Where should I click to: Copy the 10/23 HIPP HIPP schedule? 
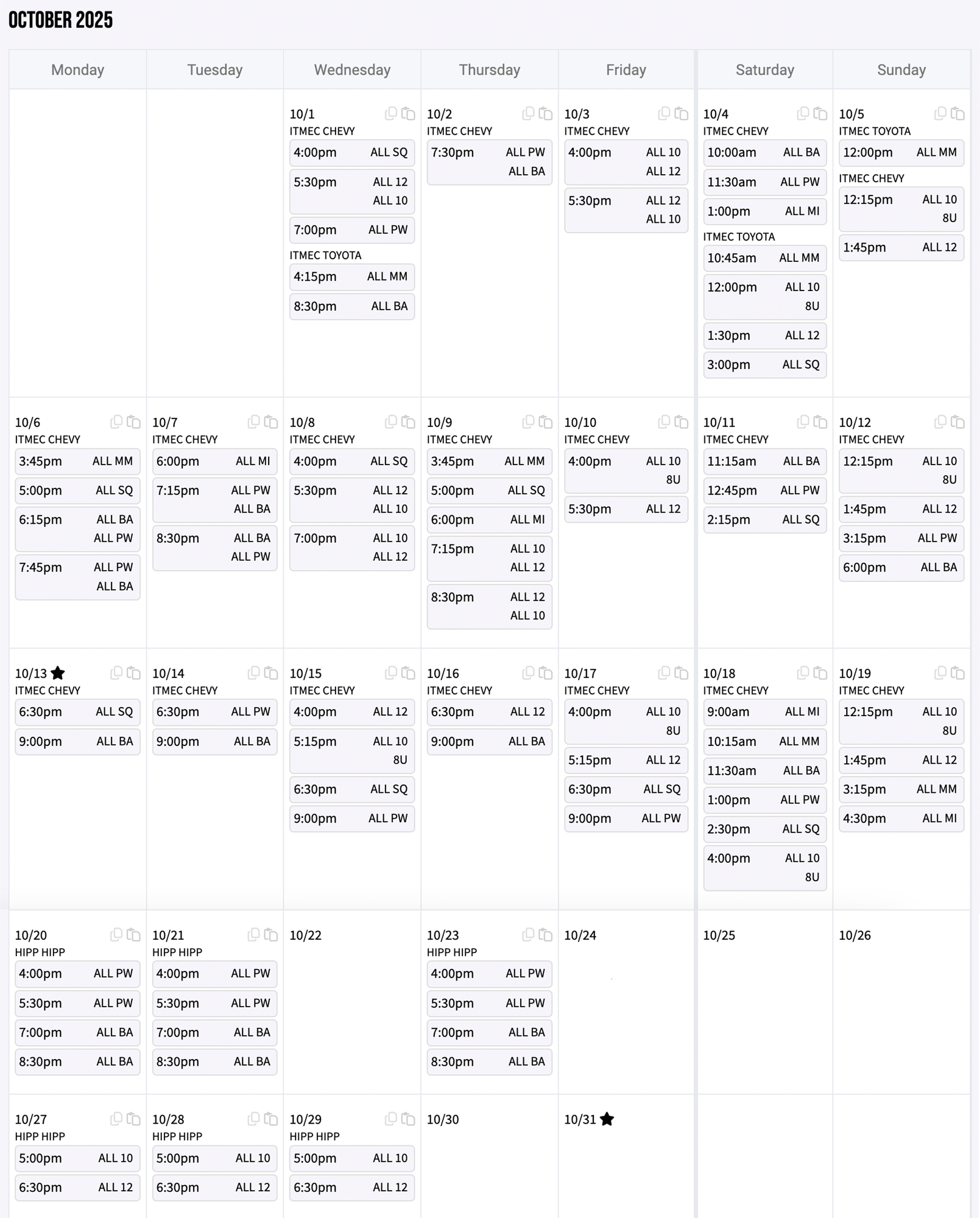pyautogui.click(x=528, y=934)
